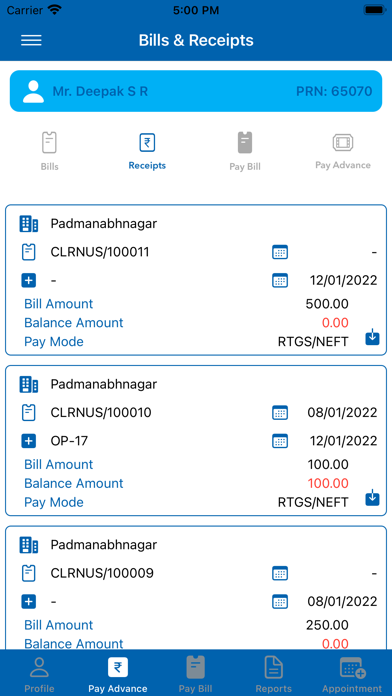Click building icon in CLRNUS/100009 card
Viewport: 392px width, 696px height.
29,545
